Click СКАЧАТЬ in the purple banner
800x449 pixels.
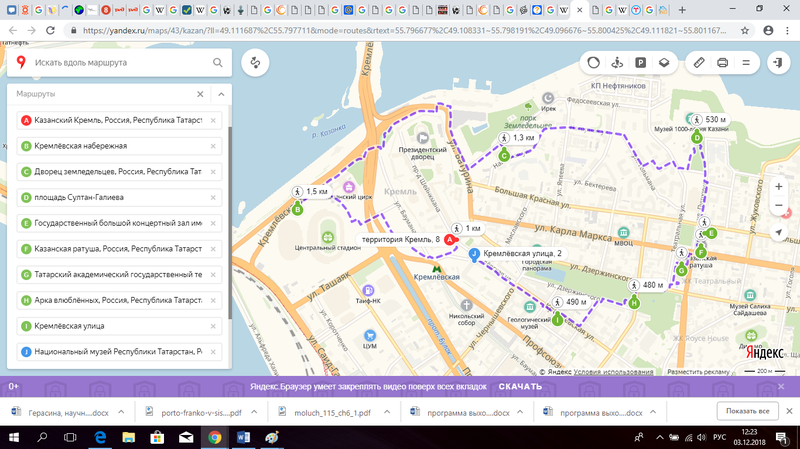(x=520, y=386)
